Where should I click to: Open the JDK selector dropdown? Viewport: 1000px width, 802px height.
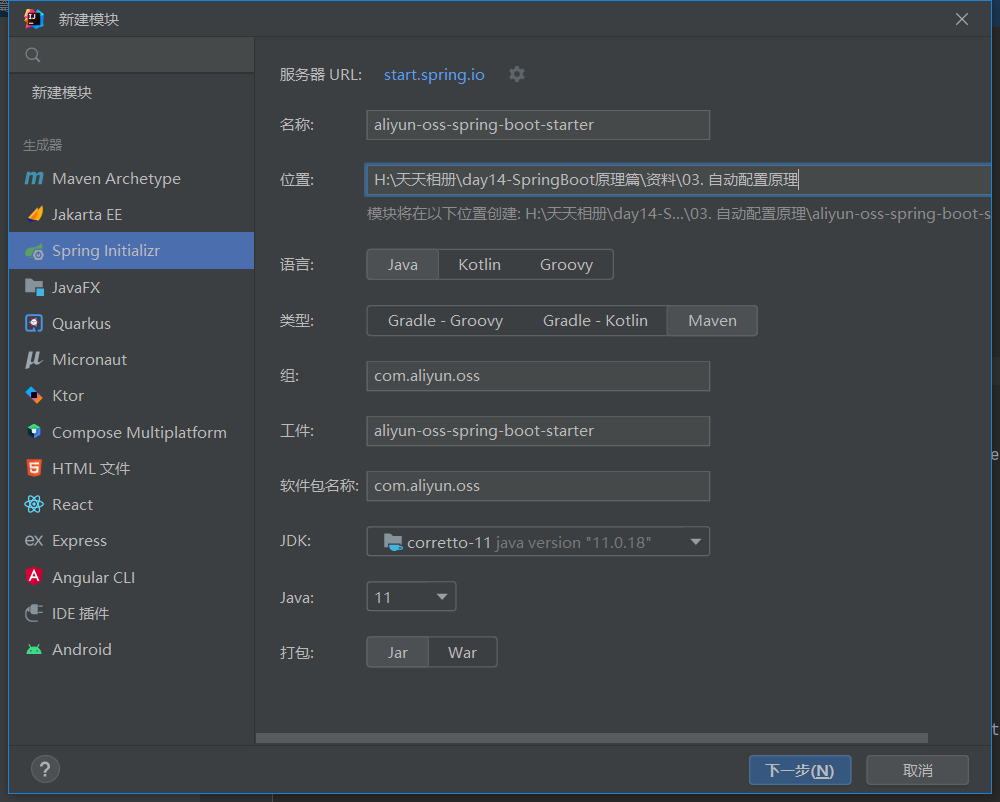[x=695, y=540]
